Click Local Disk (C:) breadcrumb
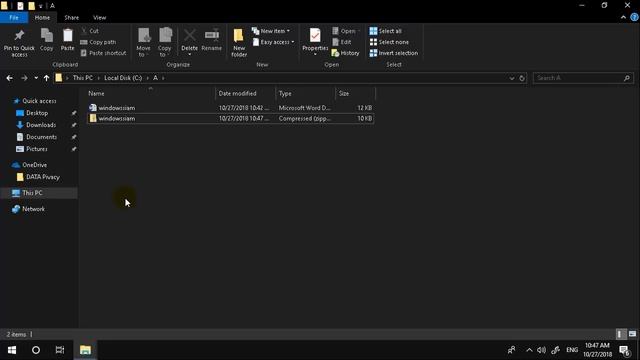This screenshot has width=640, height=360. [123, 78]
